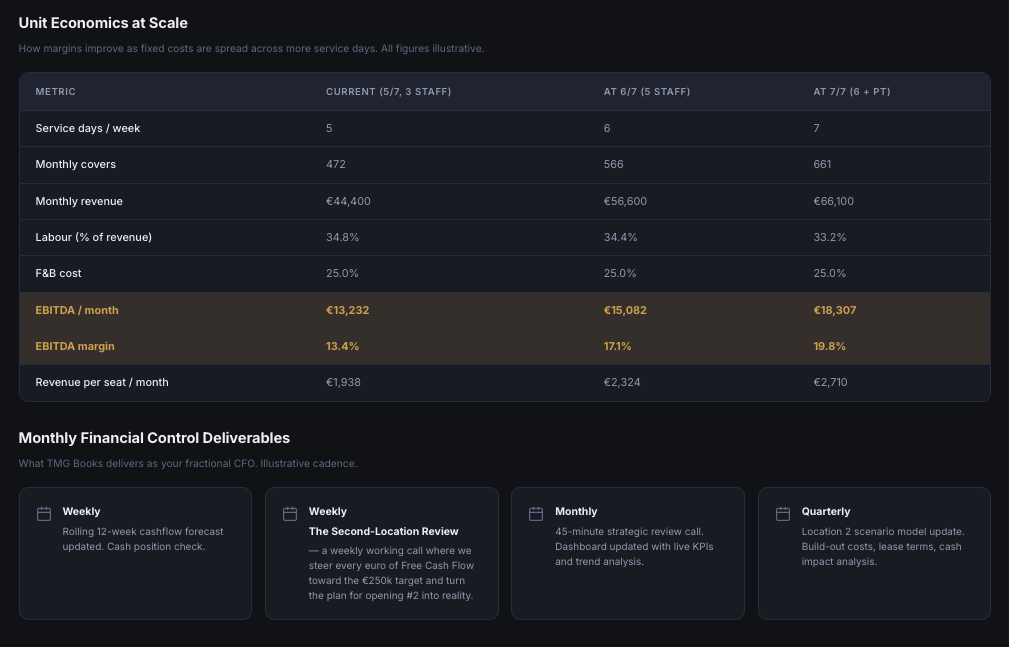Click the Monthly revenue row label
Screen dimensions: 1009x647
coord(79,202)
